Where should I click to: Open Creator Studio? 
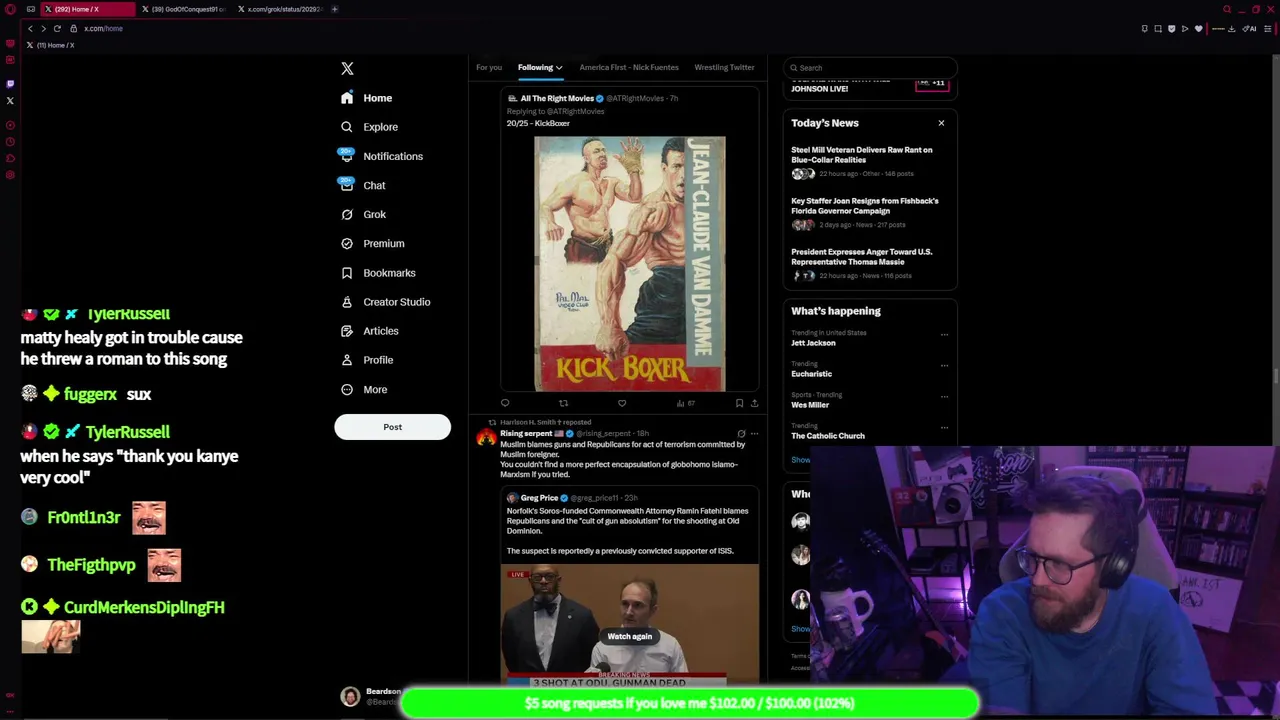(x=385, y=301)
